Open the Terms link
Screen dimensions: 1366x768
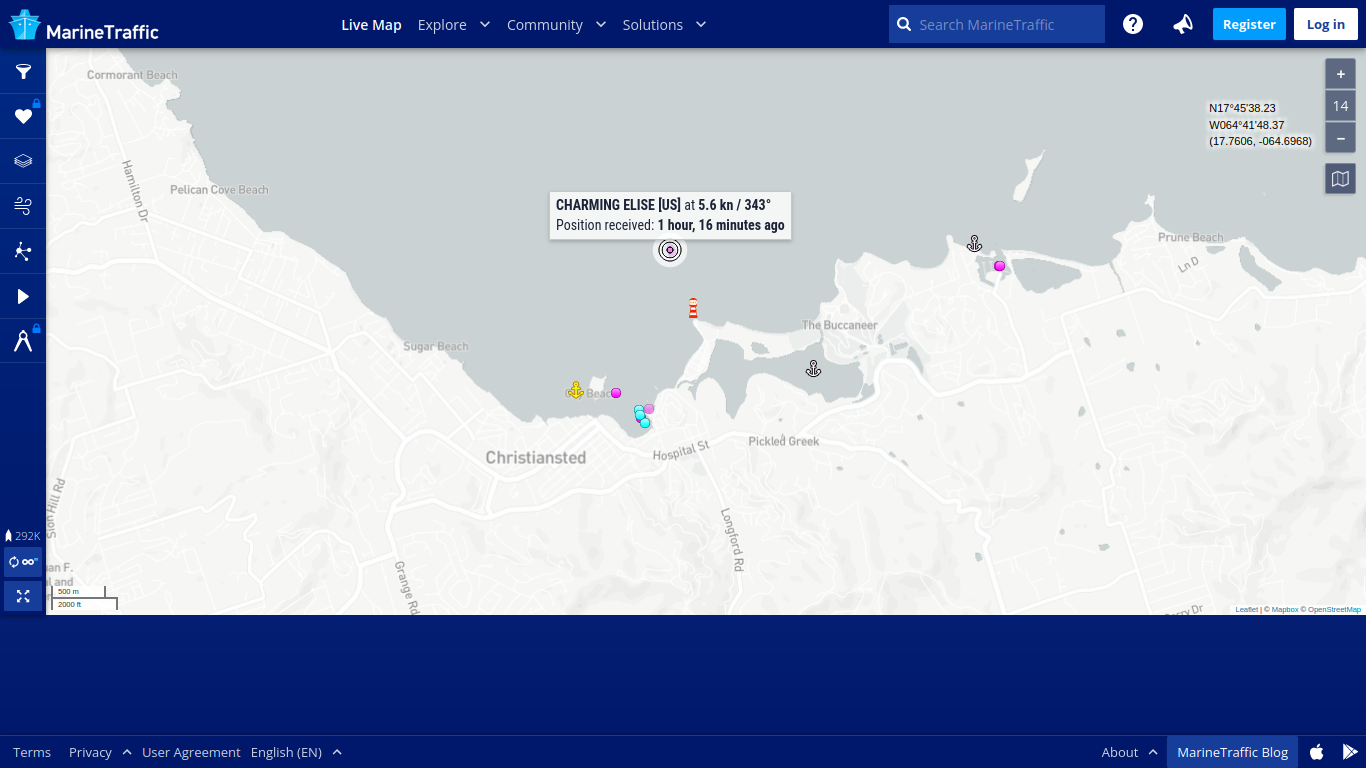(x=32, y=752)
